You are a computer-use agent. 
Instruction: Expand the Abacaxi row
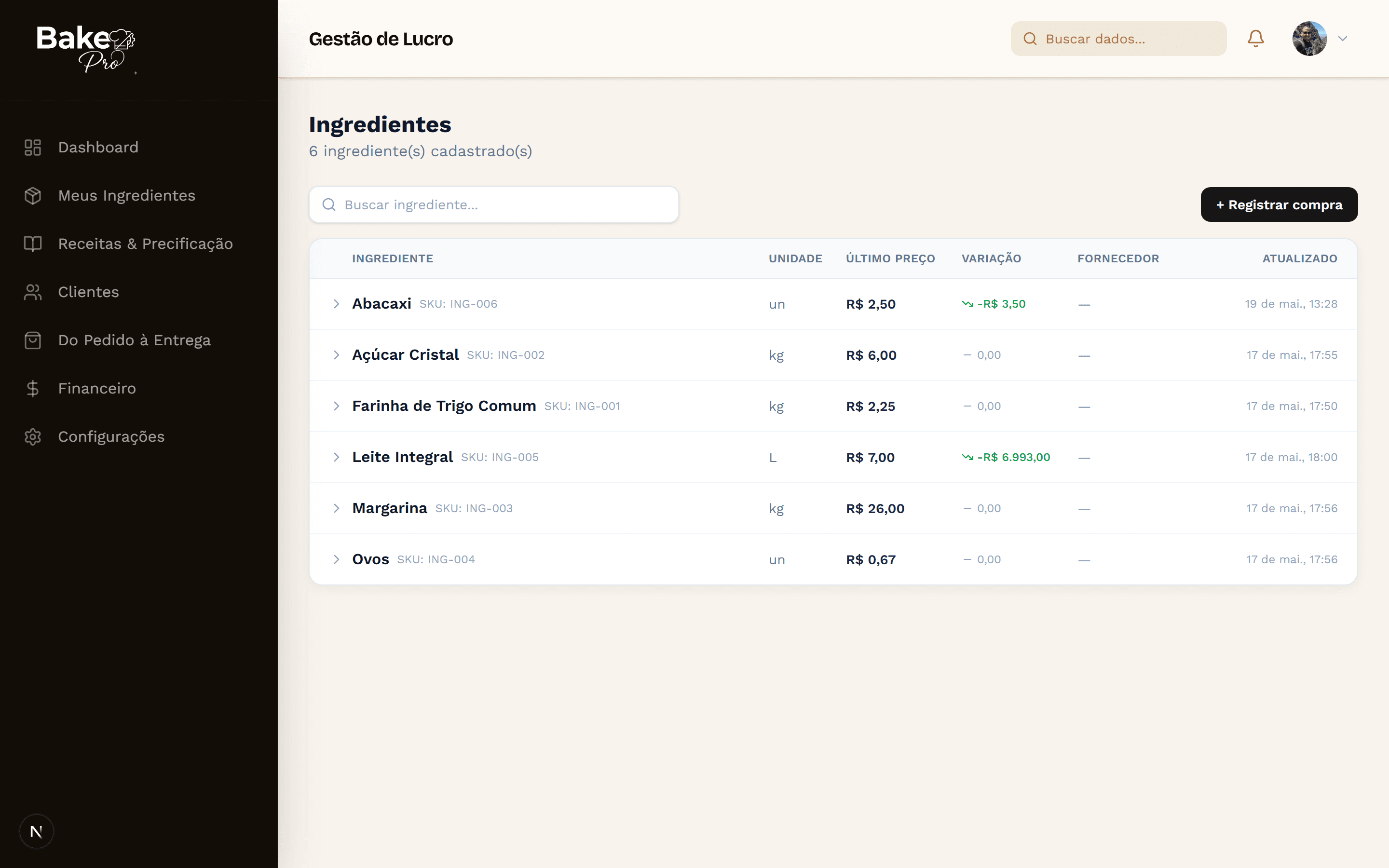click(337, 304)
